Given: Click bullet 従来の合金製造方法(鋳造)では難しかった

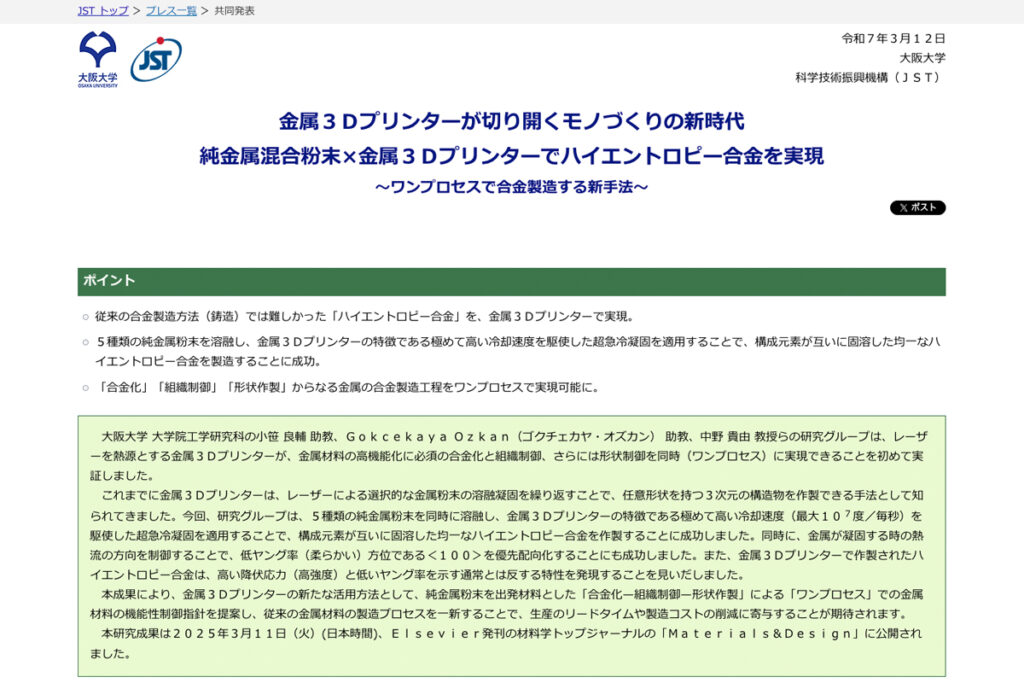Looking at the screenshot, I should [364, 317].
